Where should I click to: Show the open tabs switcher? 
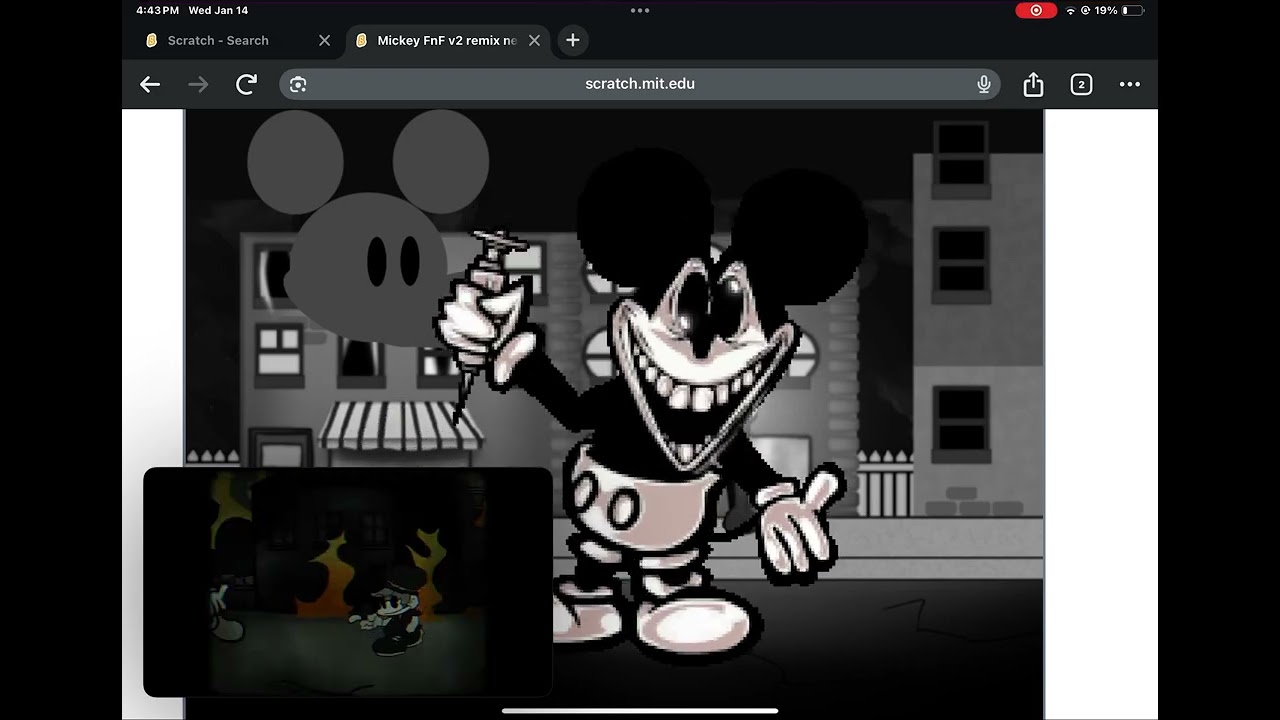pos(1081,85)
